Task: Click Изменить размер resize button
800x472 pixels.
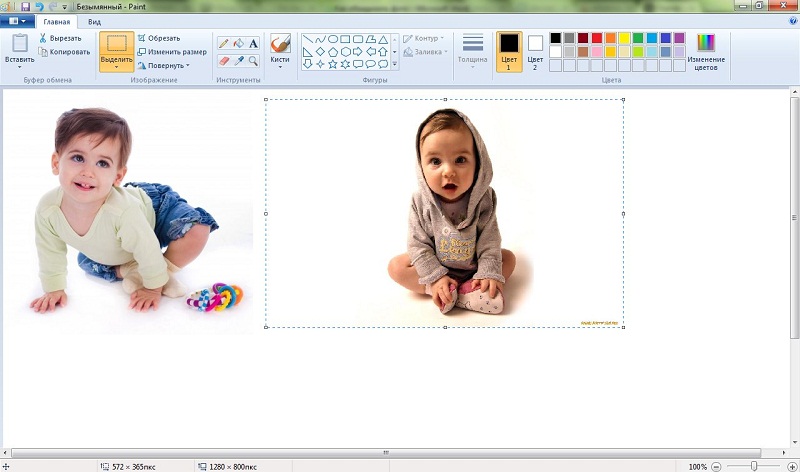Action: point(172,52)
